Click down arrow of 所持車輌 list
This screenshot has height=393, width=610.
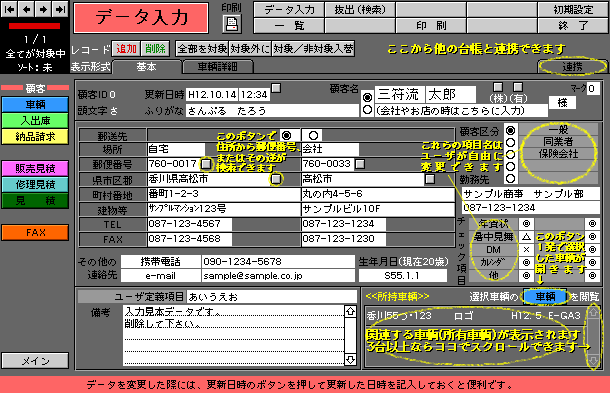[593, 361]
